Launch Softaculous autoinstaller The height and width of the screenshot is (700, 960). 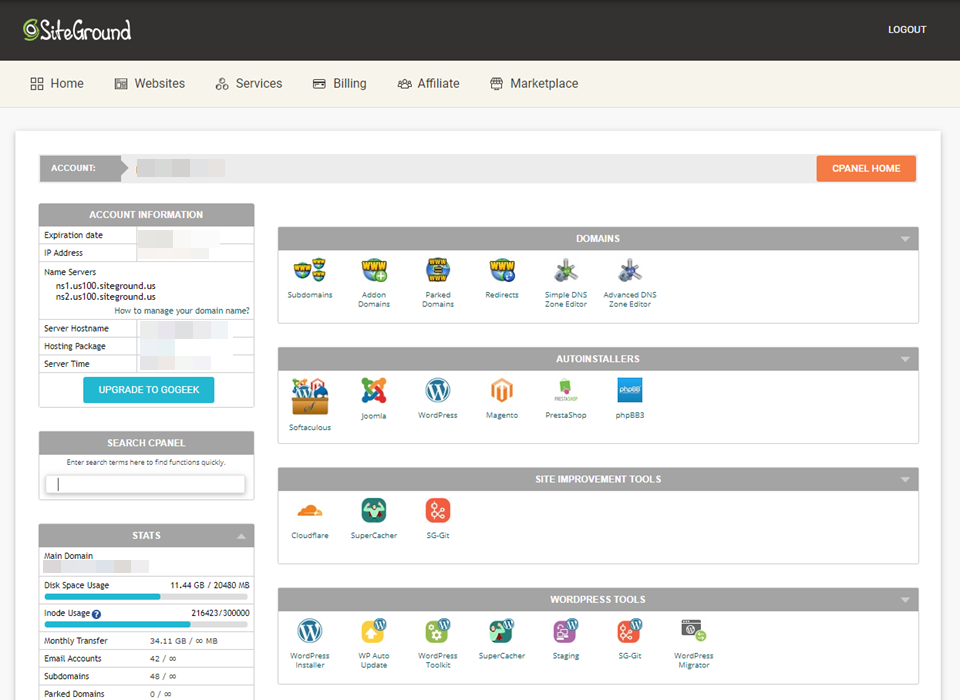(x=310, y=392)
